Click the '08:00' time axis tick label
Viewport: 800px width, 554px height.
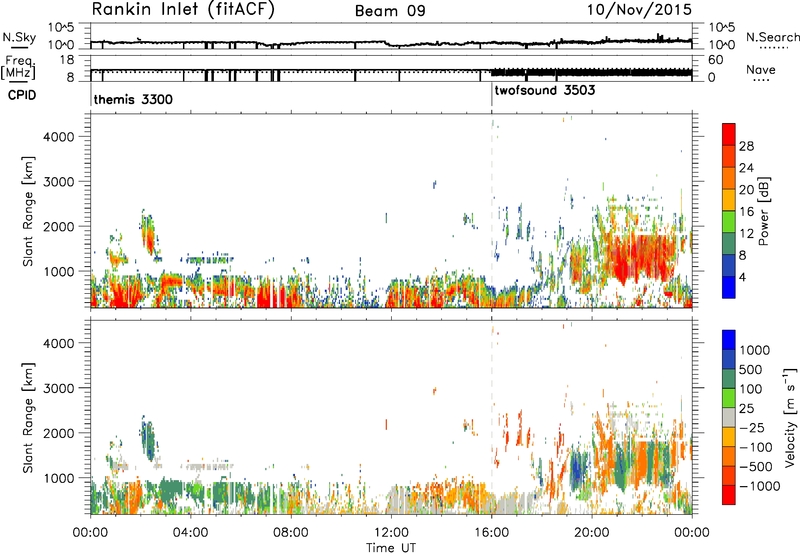[x=291, y=533]
